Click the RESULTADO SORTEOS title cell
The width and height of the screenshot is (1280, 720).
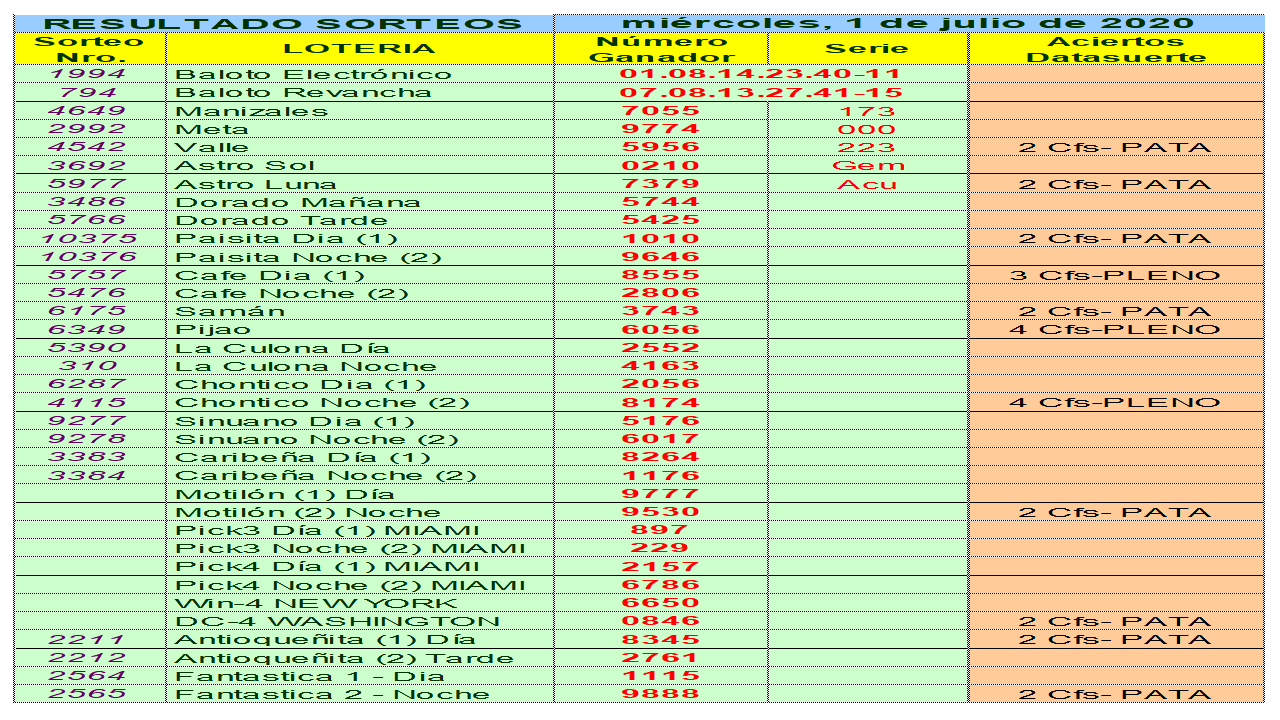click(284, 24)
